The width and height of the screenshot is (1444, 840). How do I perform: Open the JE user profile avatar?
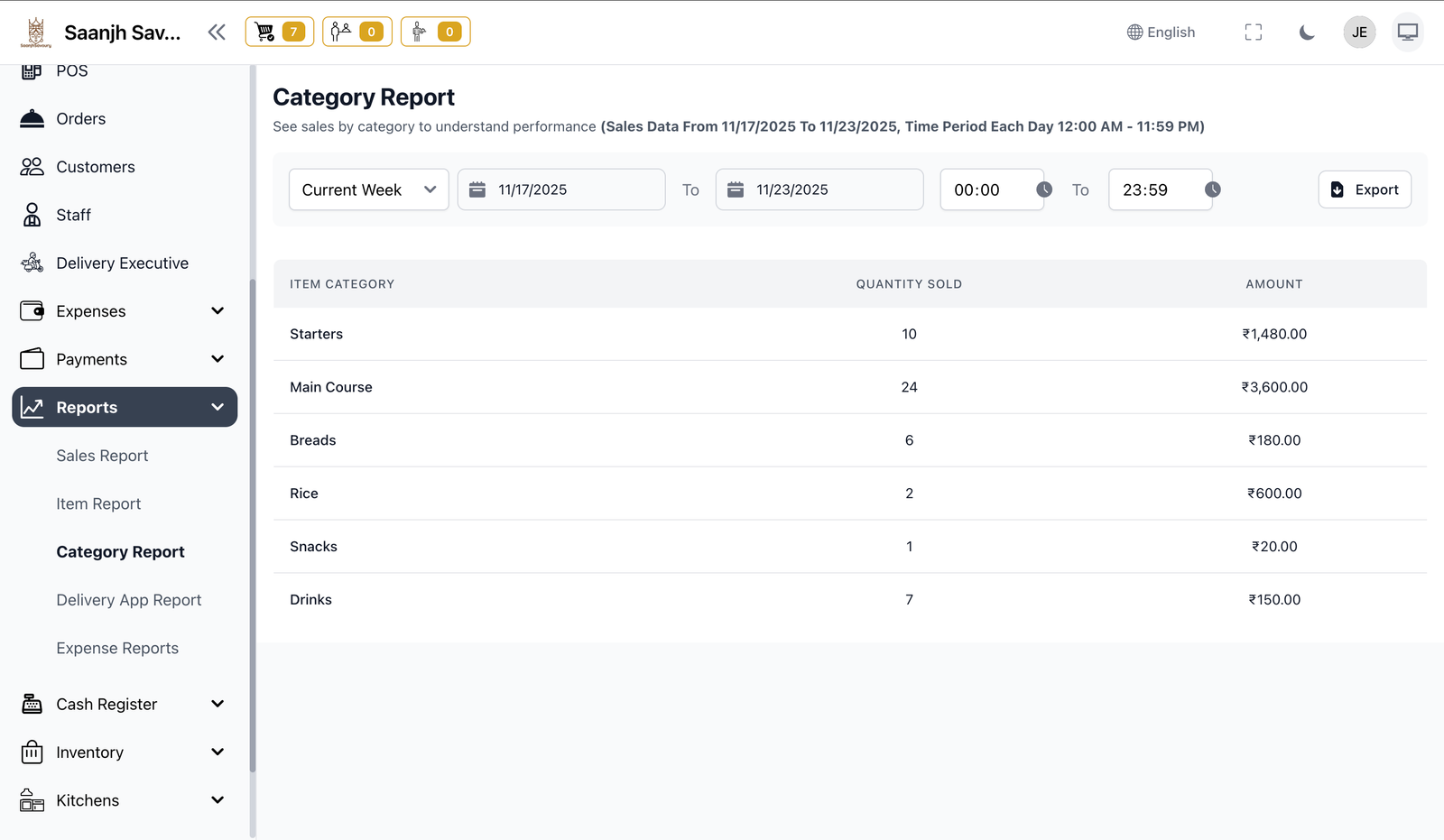pyautogui.click(x=1359, y=32)
